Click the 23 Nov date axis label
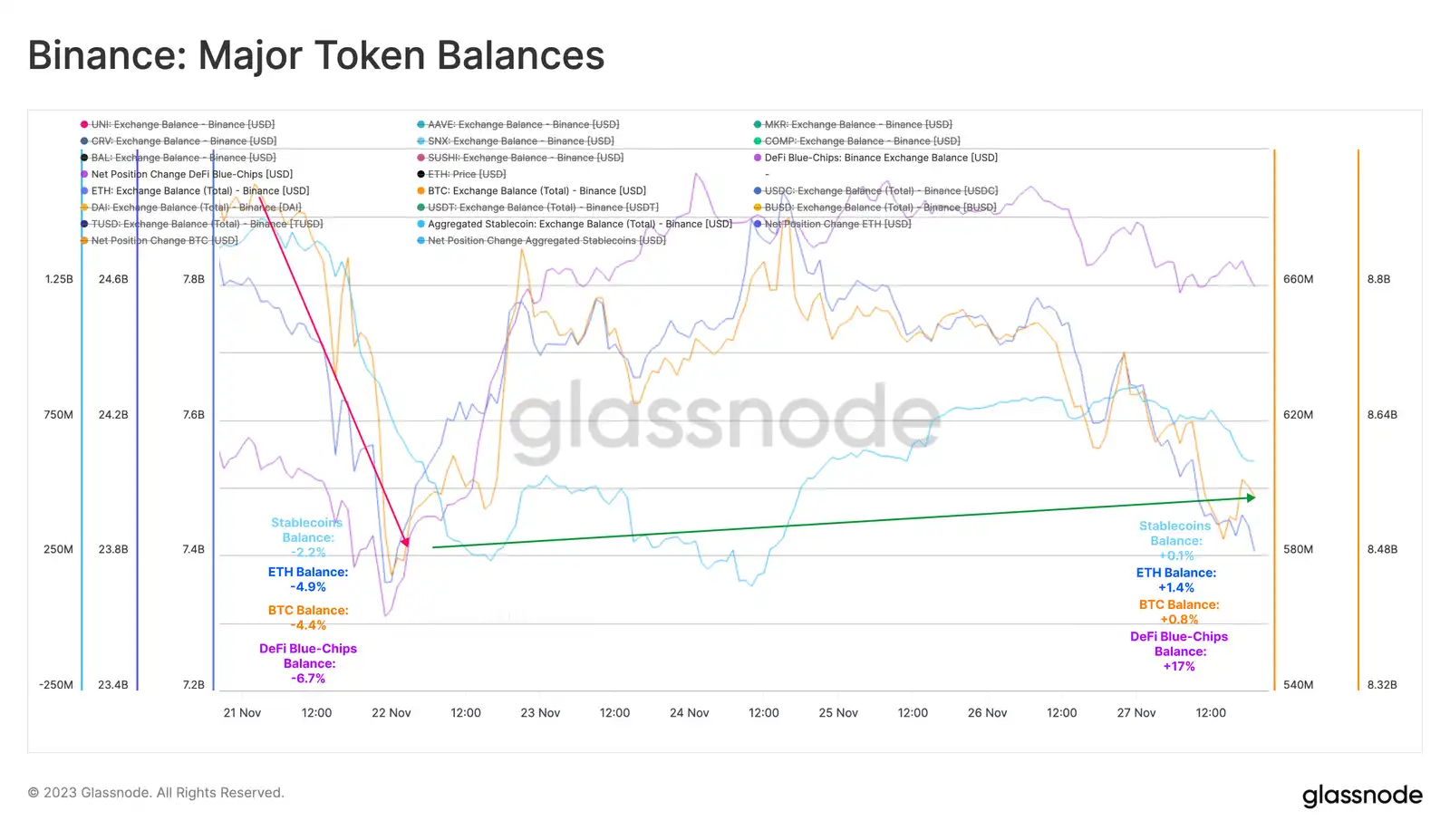 (x=540, y=713)
